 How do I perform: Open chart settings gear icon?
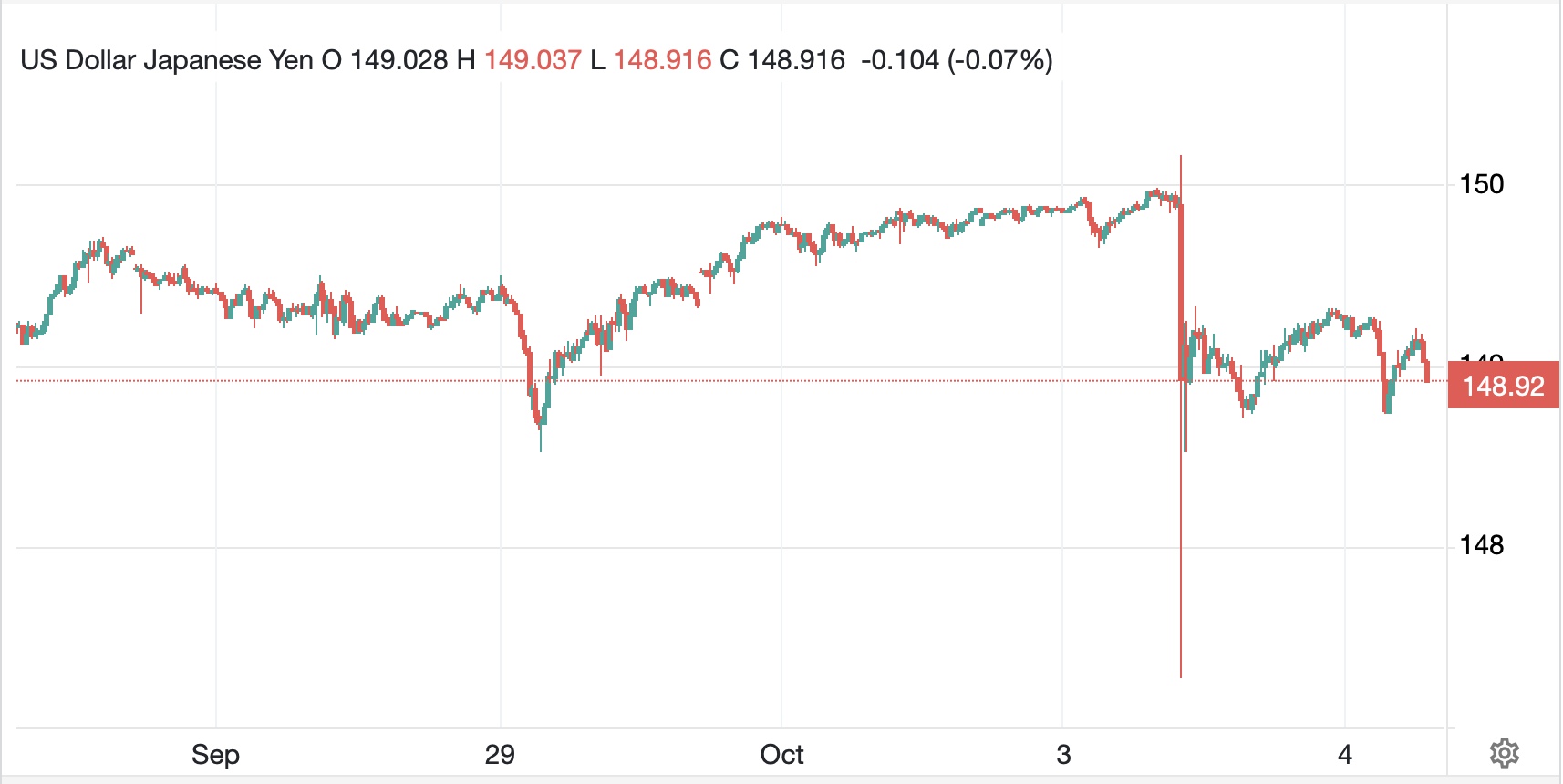[1504, 753]
